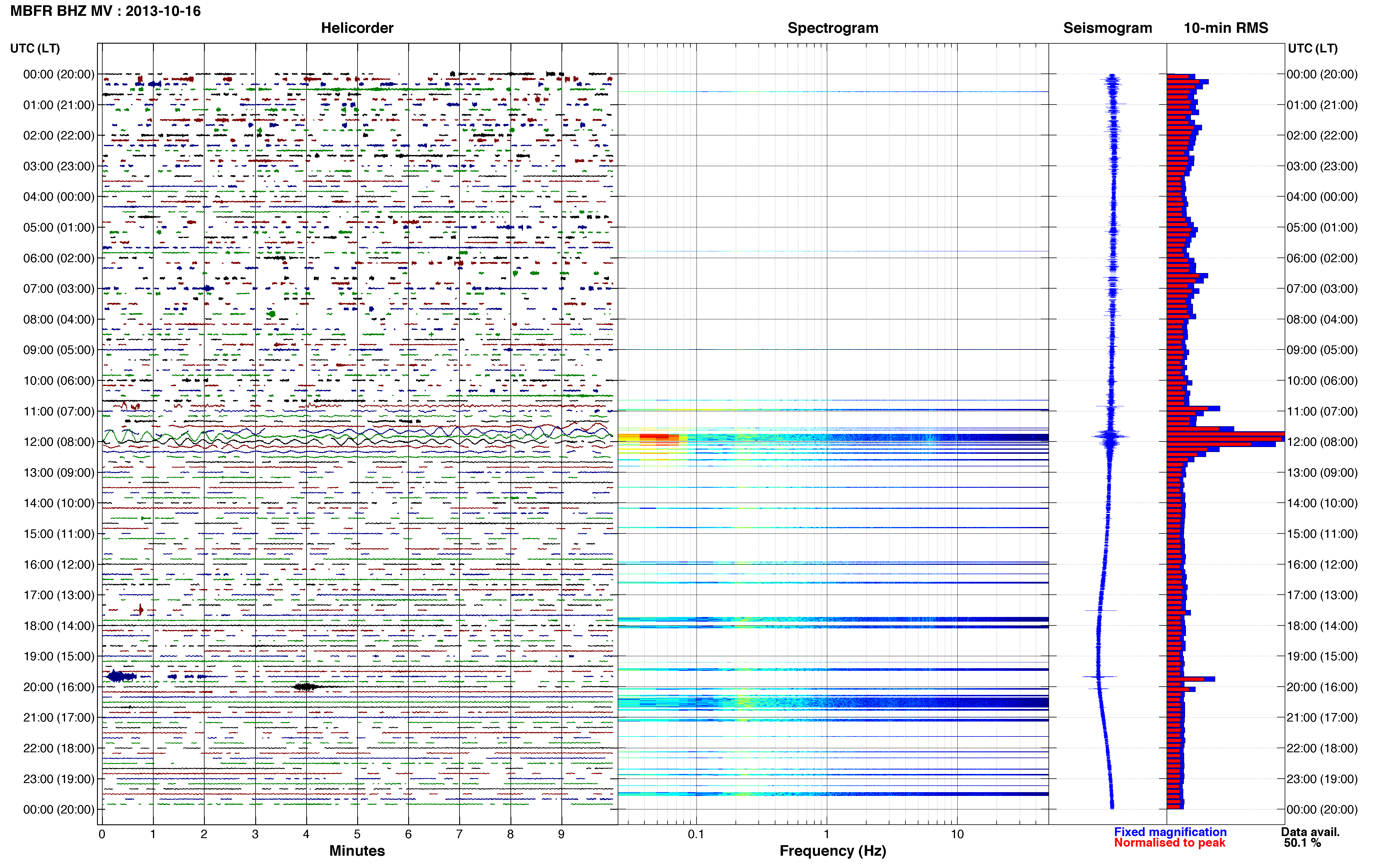Click the thick spectrogram band after 20:00

point(833,702)
